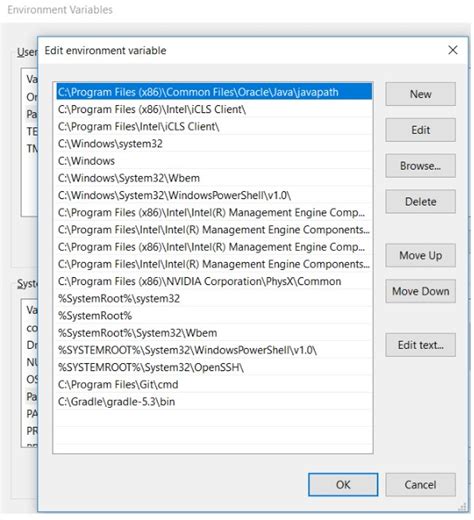
Task: Move the selected entry up
Action: 420,255
